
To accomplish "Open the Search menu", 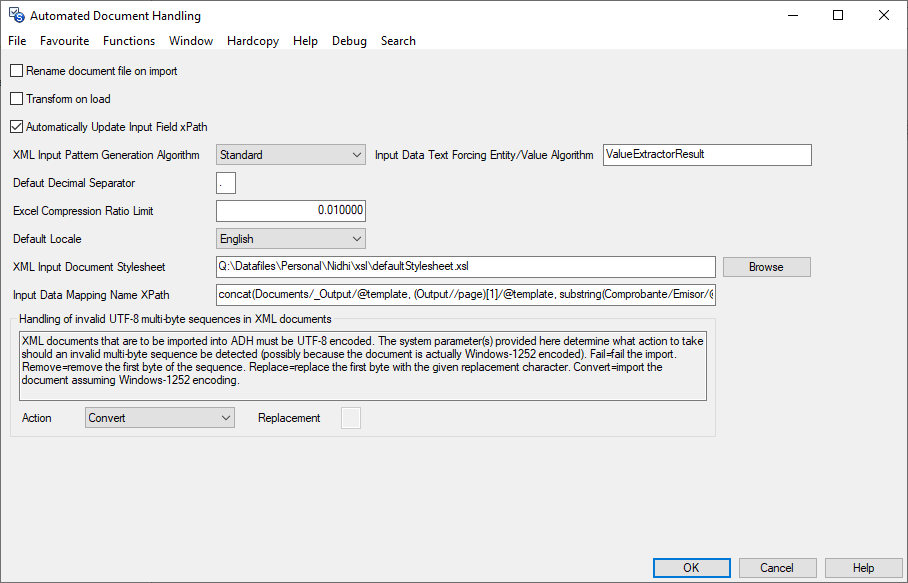I will [398, 41].
